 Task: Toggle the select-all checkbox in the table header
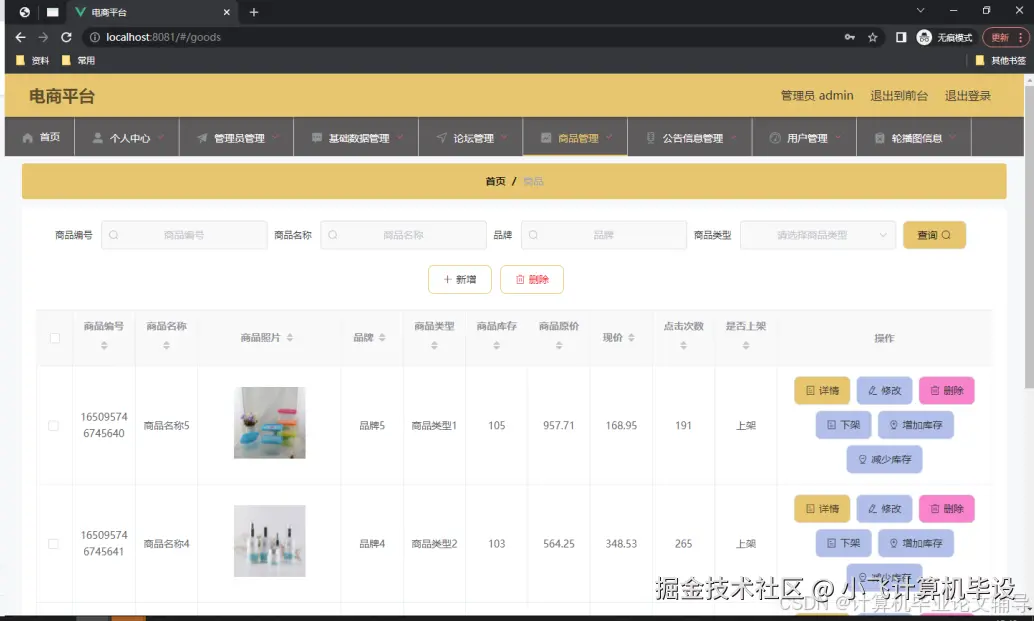tap(55, 338)
